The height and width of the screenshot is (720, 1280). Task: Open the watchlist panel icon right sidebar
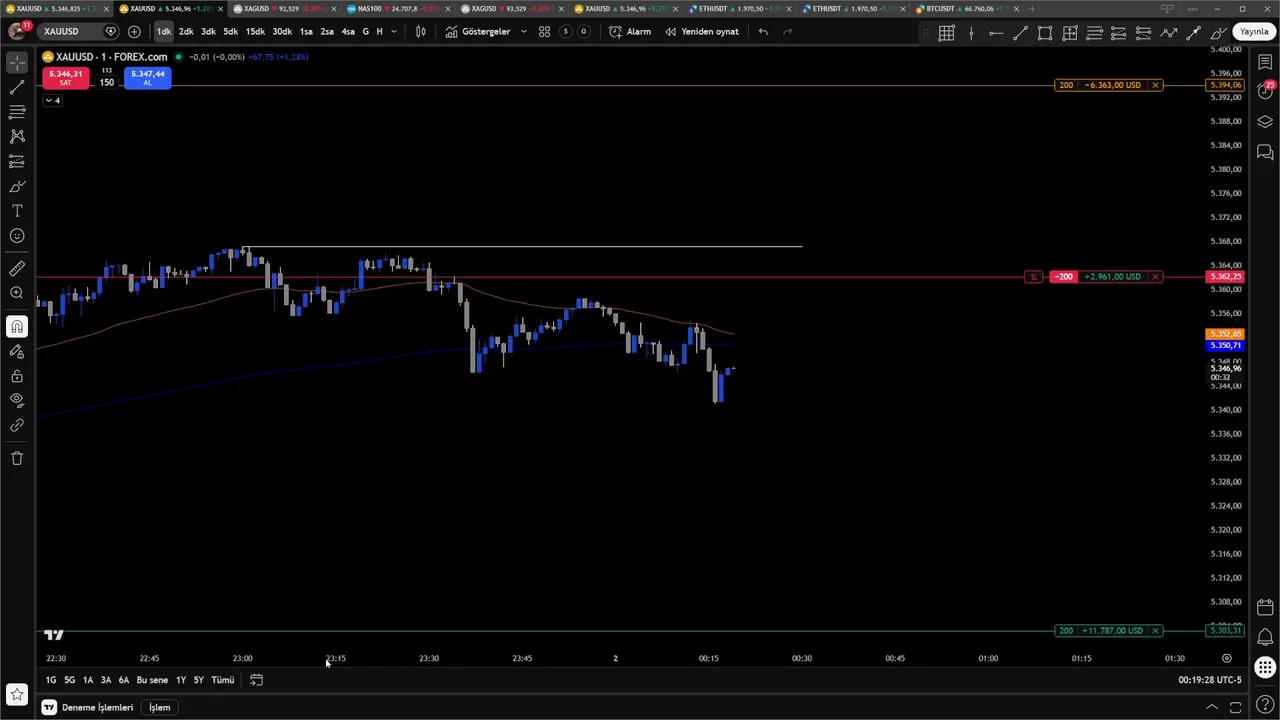point(1265,62)
